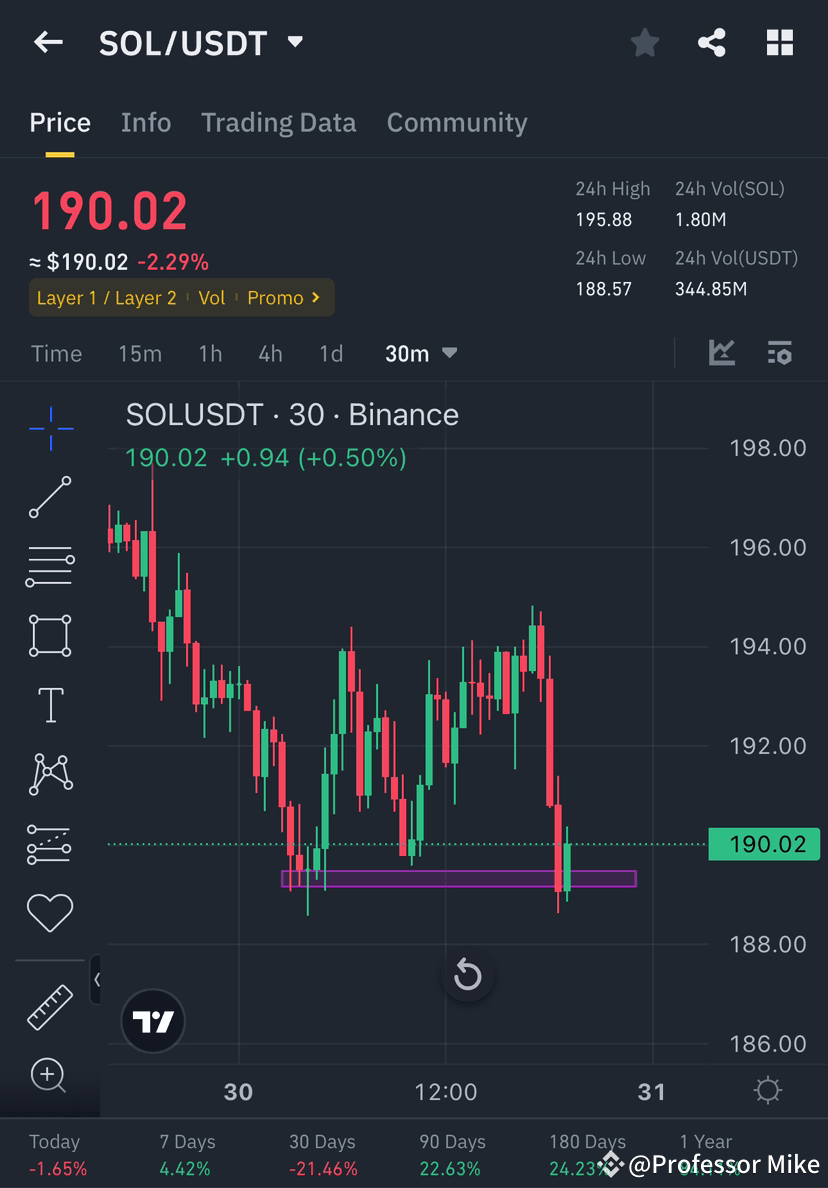Select the trend line drawing tool

[50, 497]
